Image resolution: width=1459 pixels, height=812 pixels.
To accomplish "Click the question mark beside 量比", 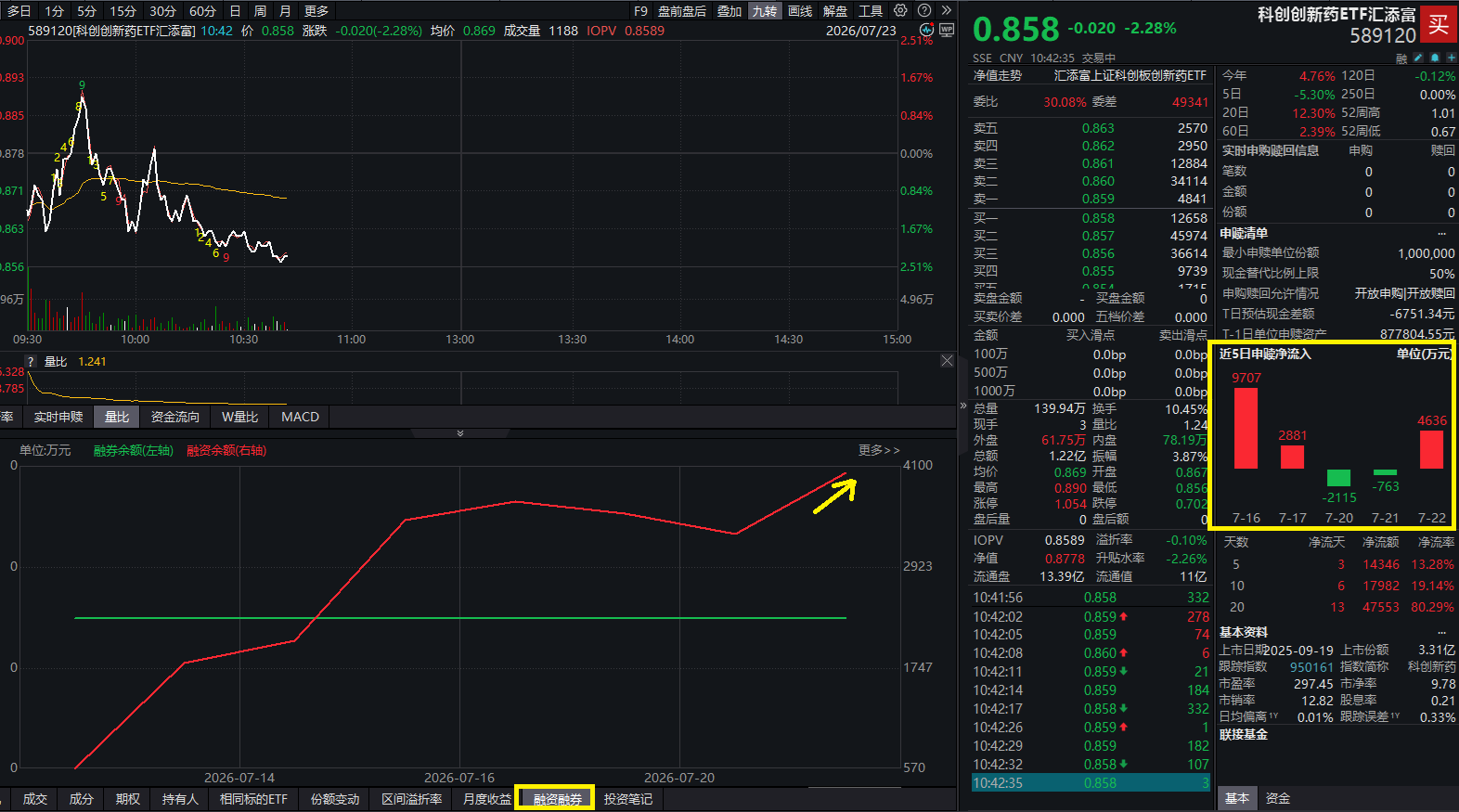I will [x=31, y=362].
